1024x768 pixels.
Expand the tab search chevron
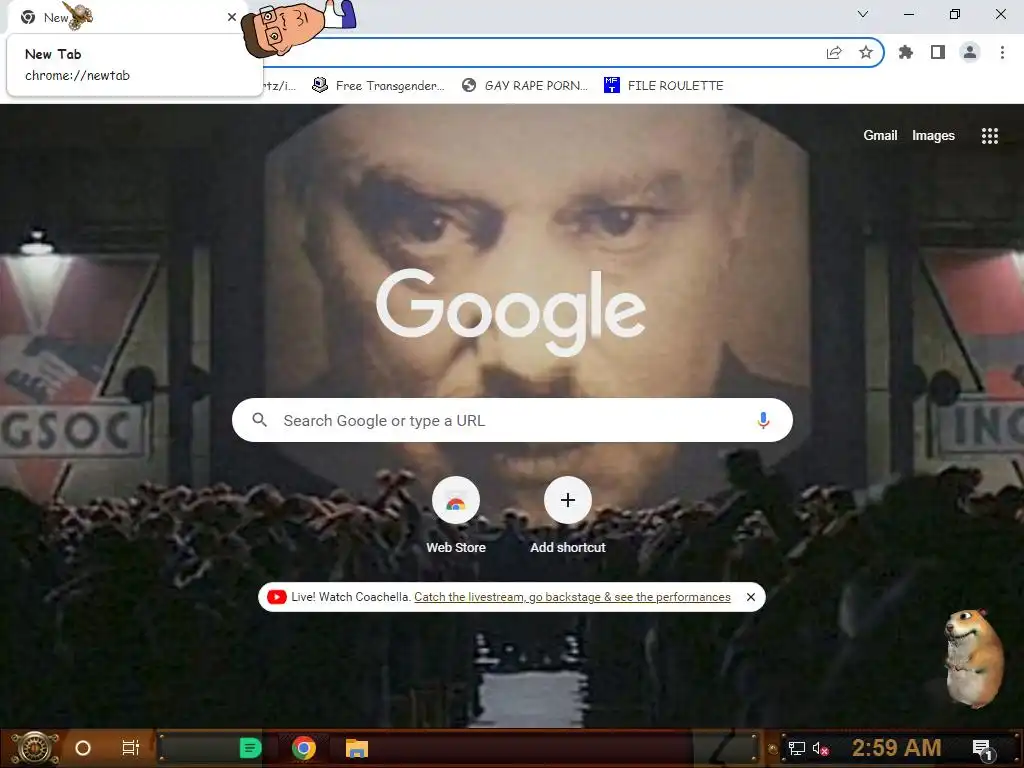863,14
